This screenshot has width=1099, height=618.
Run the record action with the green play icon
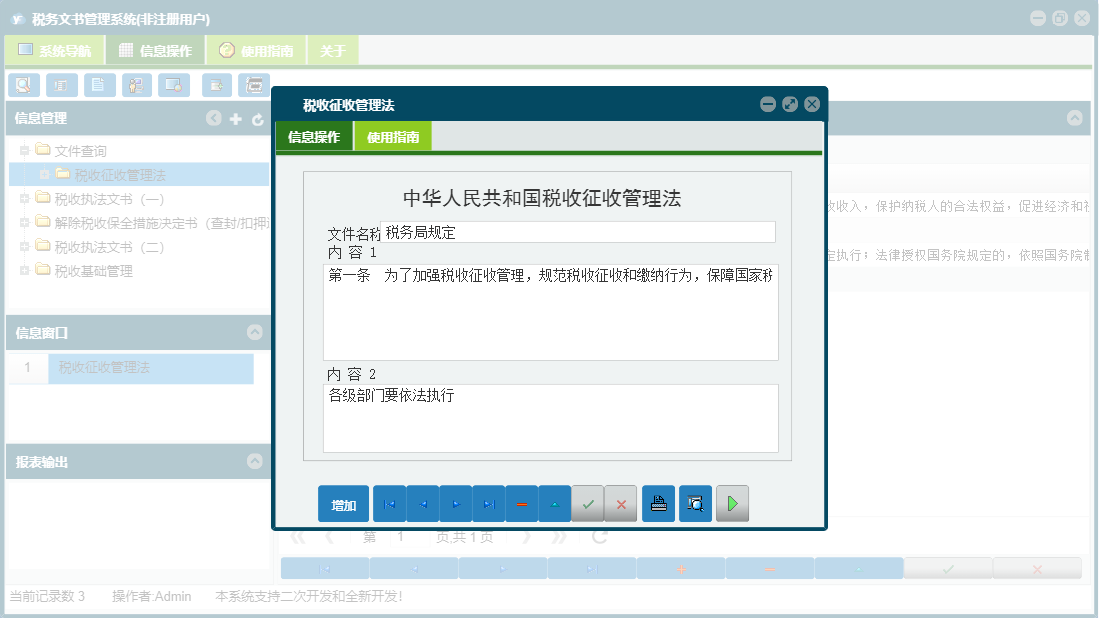click(x=731, y=503)
